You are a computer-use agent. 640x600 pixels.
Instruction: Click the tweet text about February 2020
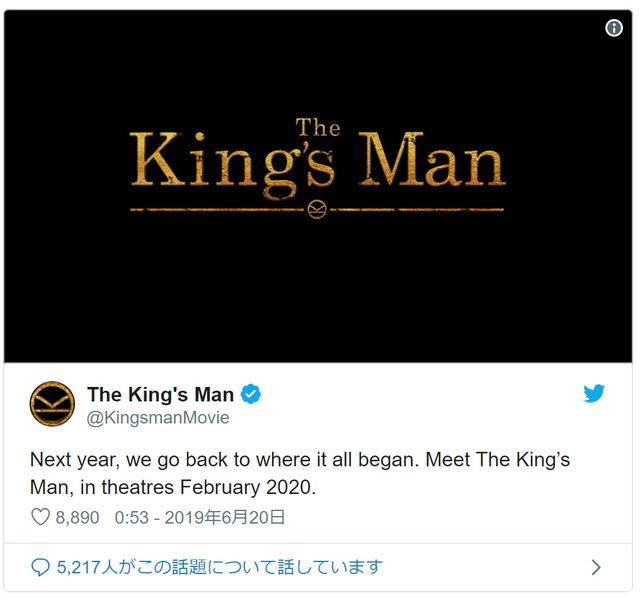click(x=300, y=473)
